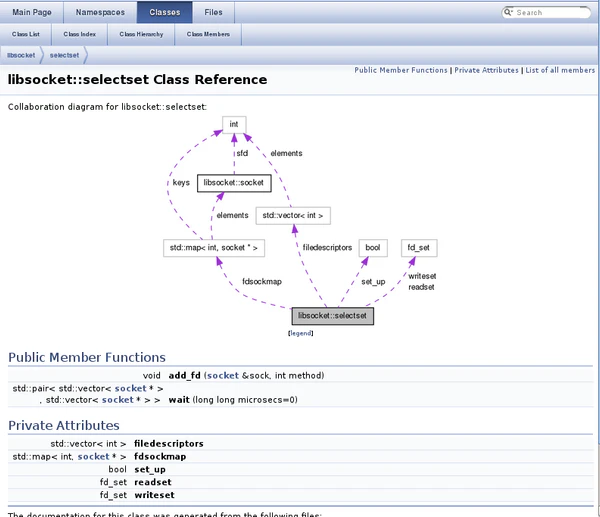
Task: Open the add_fd function link
Action: coord(185,375)
